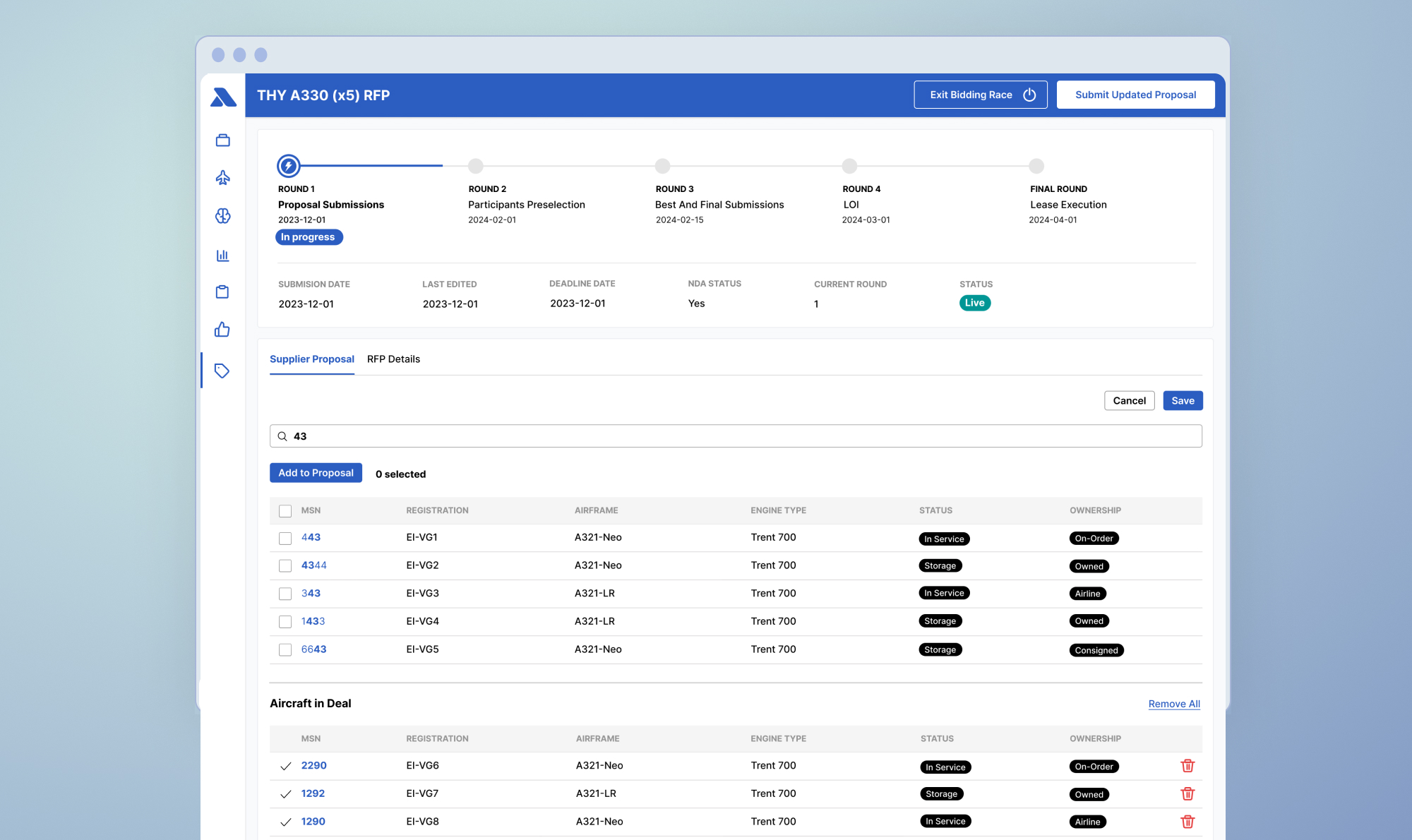Click the Add to Proposal button

(316, 473)
